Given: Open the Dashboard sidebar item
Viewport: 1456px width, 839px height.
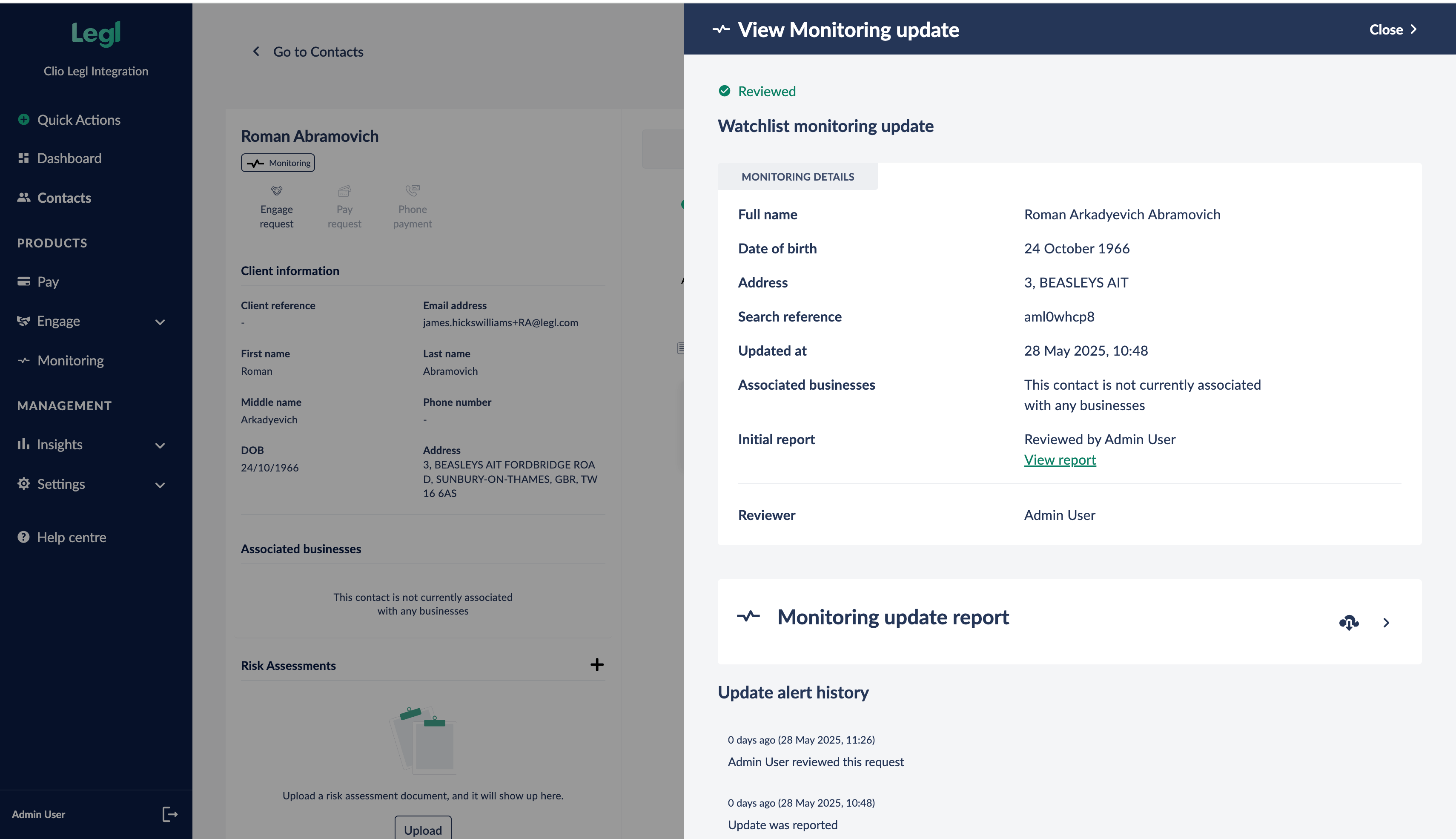Looking at the screenshot, I should (x=69, y=158).
